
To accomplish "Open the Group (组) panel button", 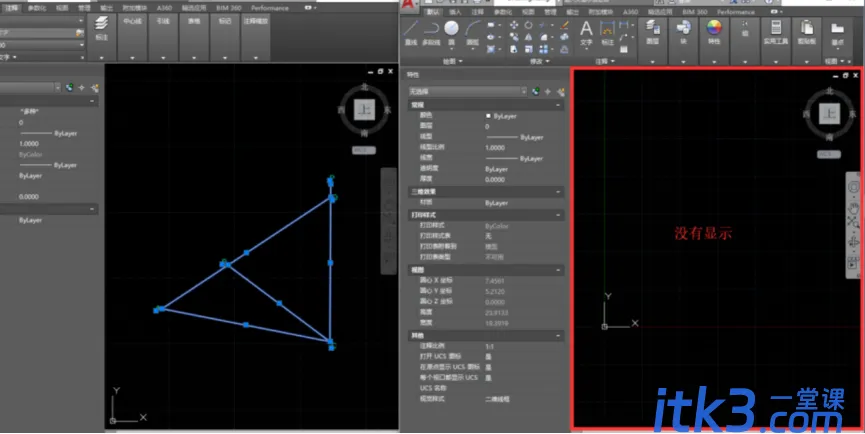I will [745, 29].
